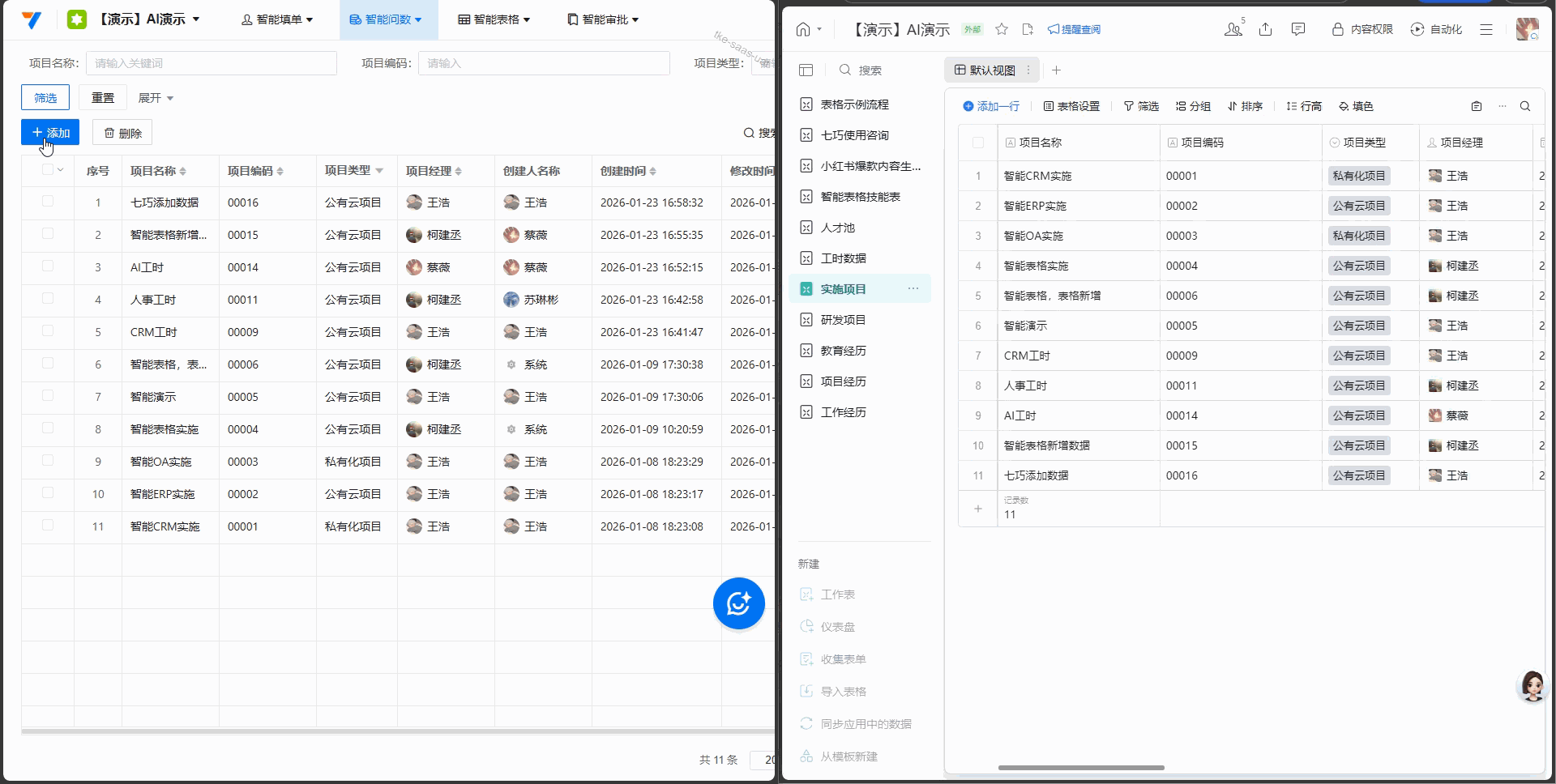Screen dimensions: 1556x784
Task: Open the 排序 sorting tool
Action: [1246, 106]
